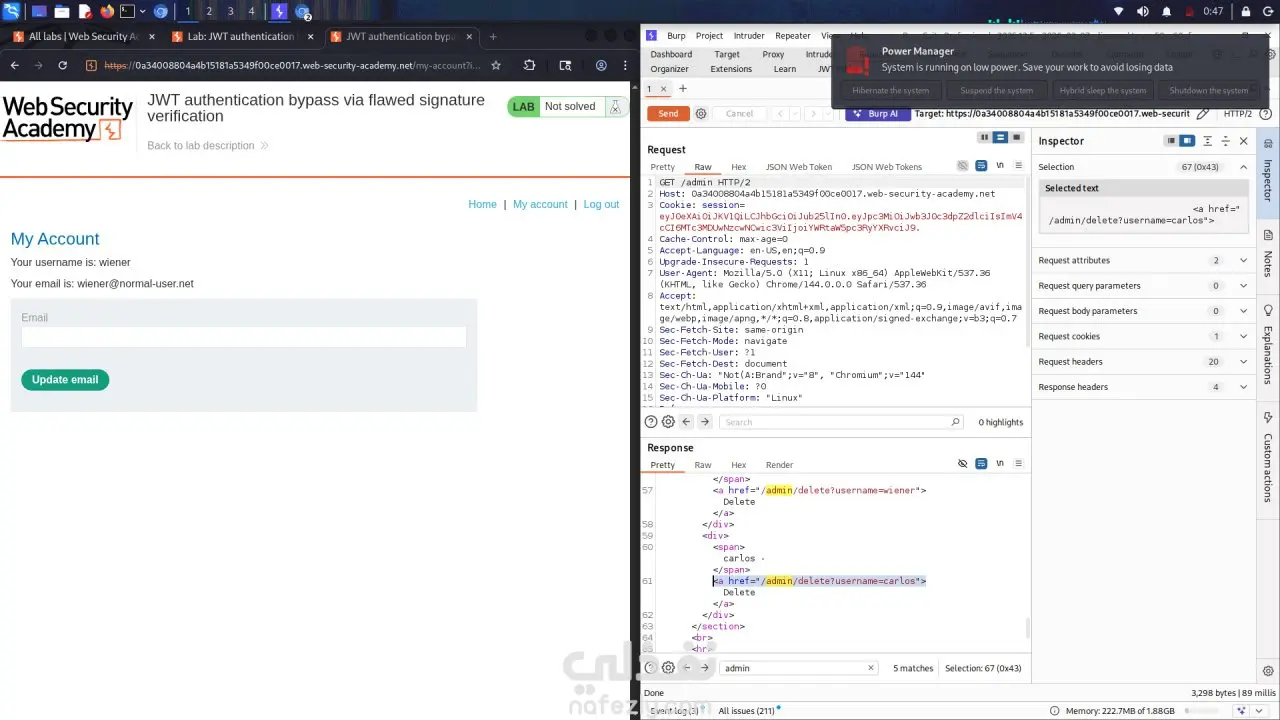The height and width of the screenshot is (720, 1280).
Task: Open the file manager panel icon
Action: [x=61, y=12]
